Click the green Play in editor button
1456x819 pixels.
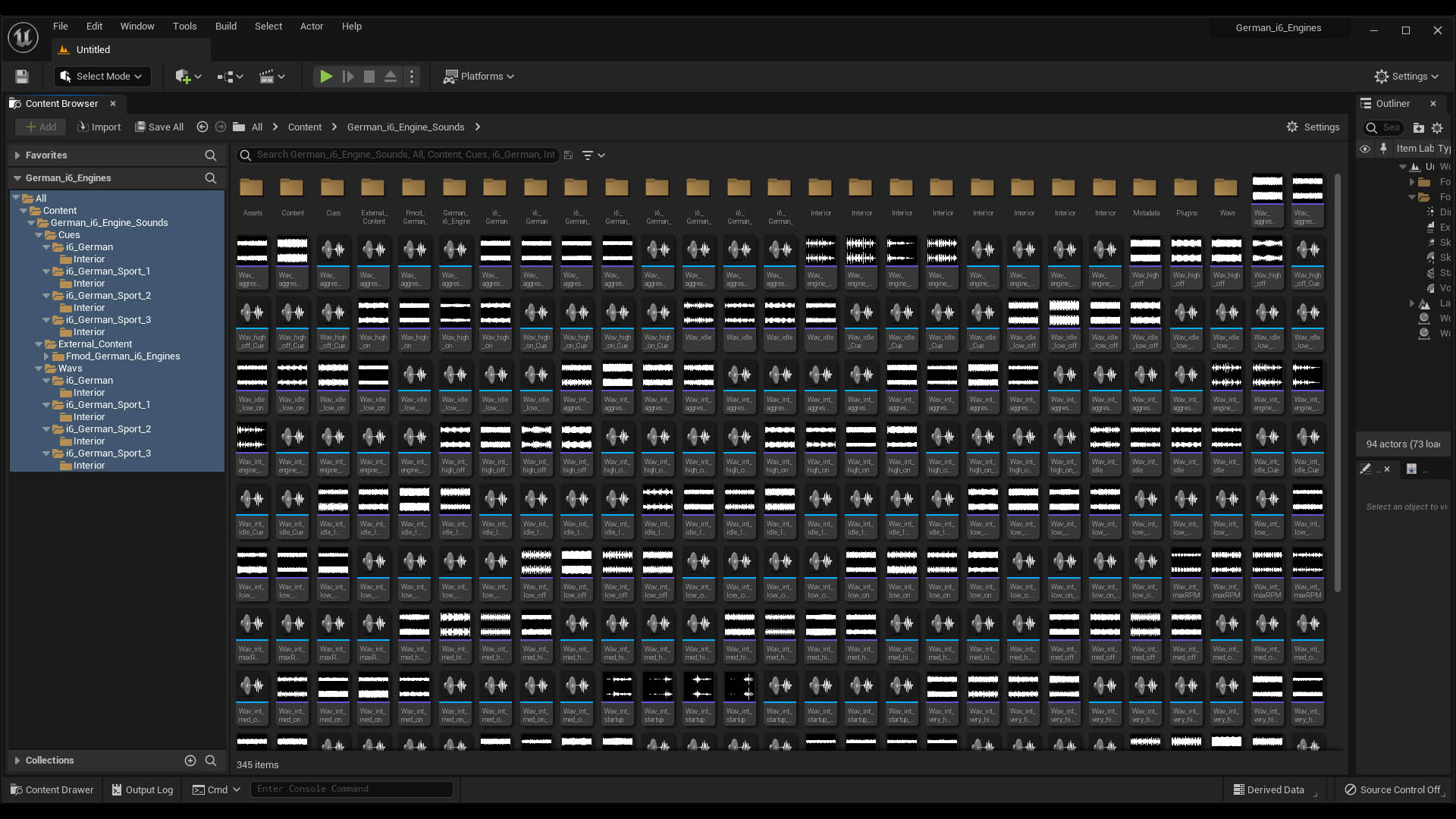325,77
